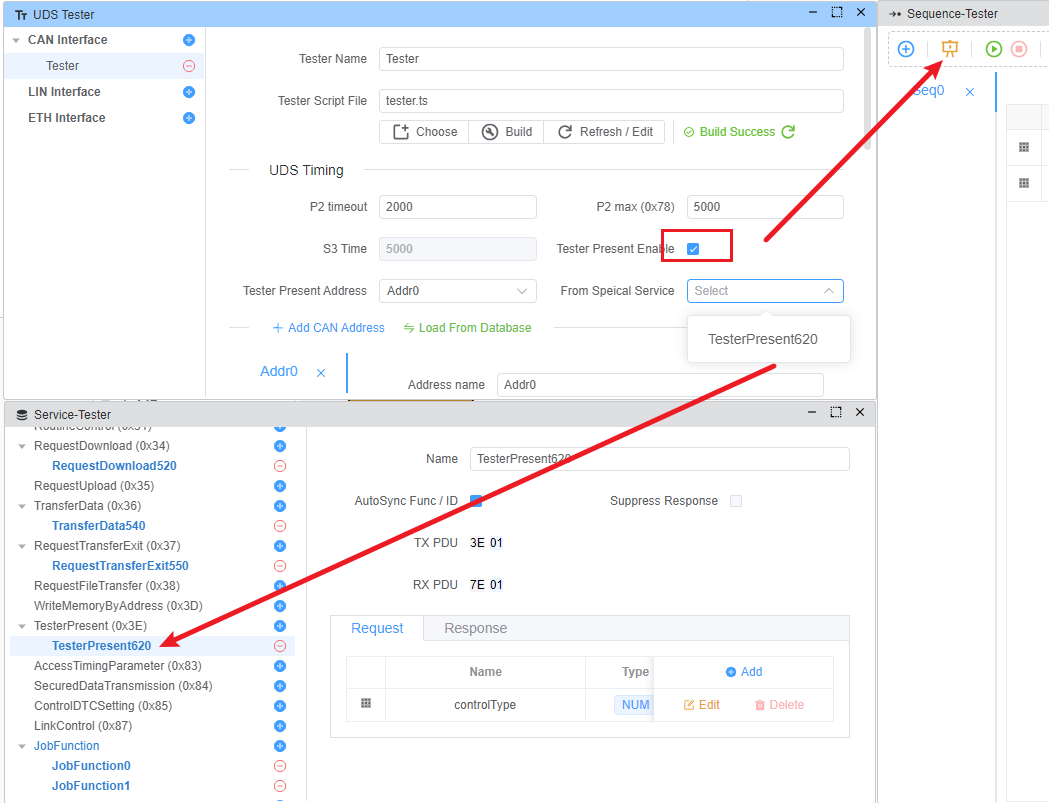Click the plus icon next to CAN Interface
1049x803 pixels.
(189, 40)
